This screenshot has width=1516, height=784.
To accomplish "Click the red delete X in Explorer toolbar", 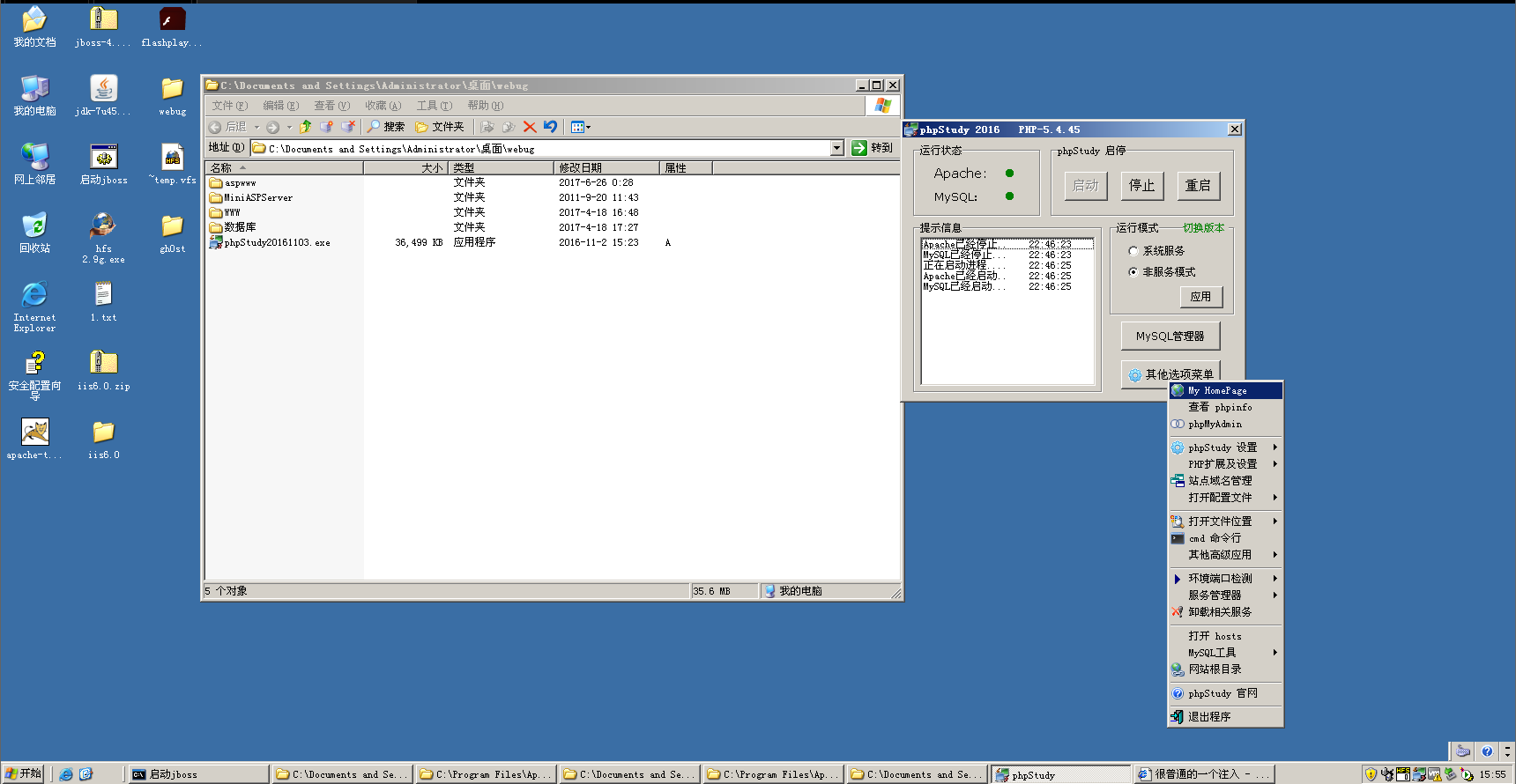I will click(530, 127).
